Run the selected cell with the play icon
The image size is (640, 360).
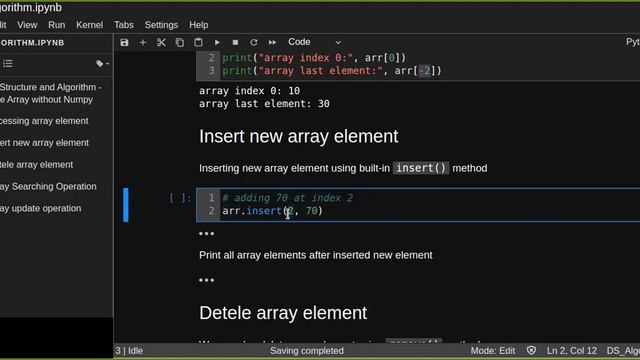click(x=217, y=42)
